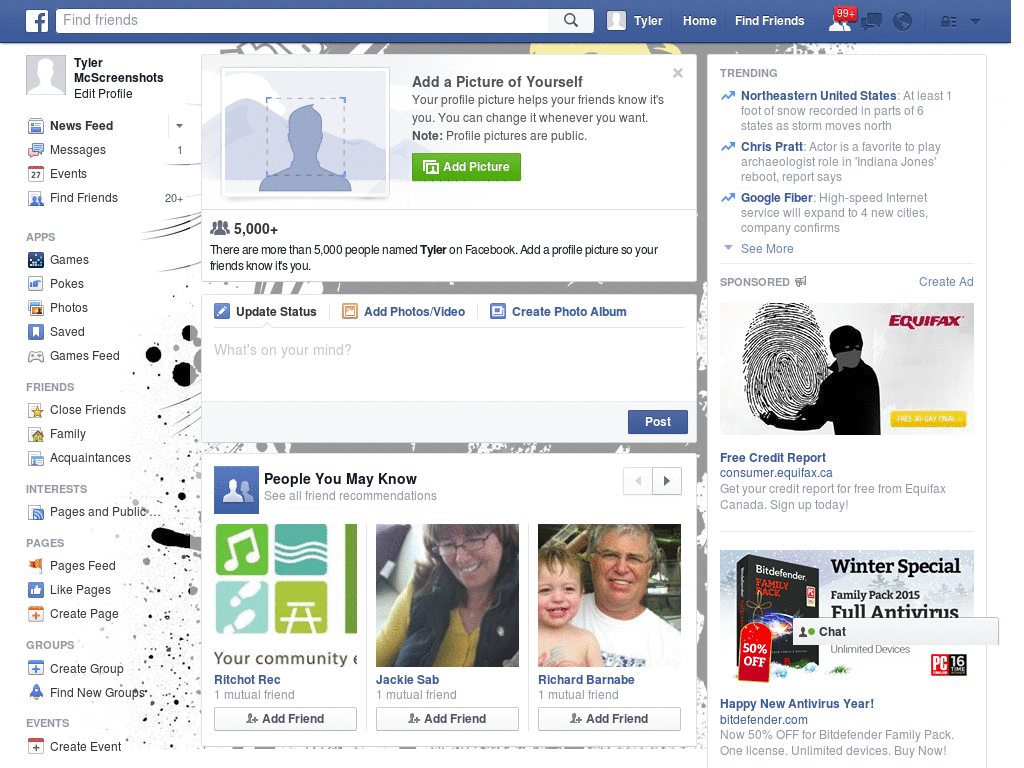
Task: Add Richard Barnabe as friend
Action: pos(609,719)
